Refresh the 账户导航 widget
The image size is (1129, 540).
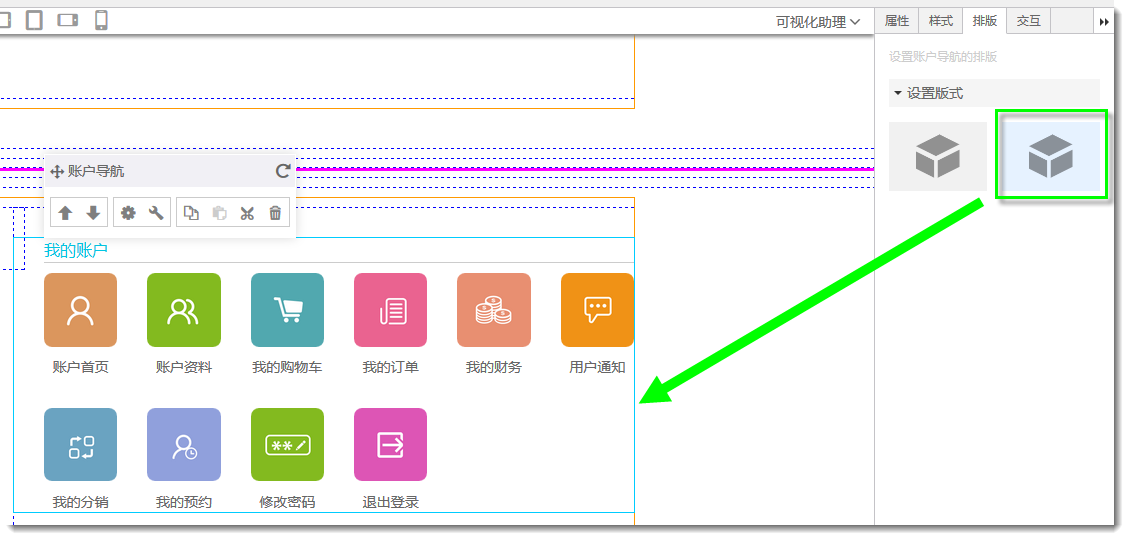coord(283,171)
